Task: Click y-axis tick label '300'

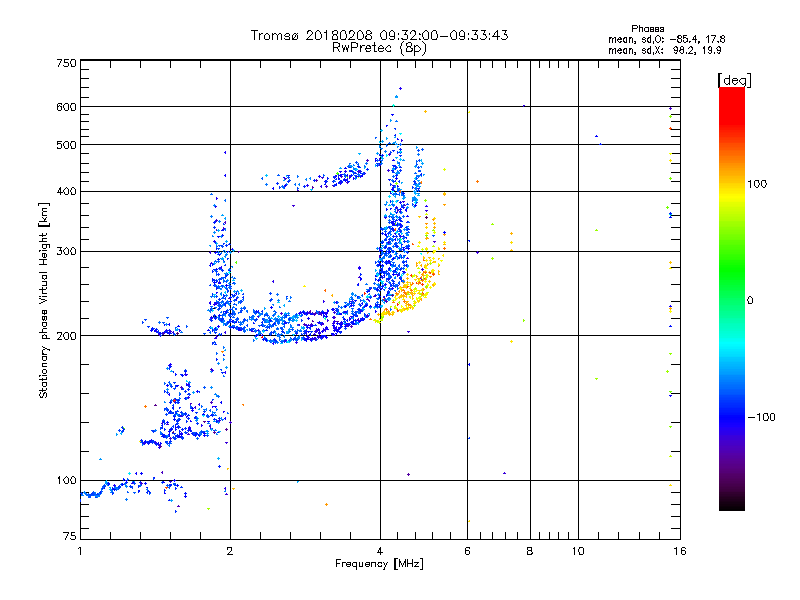Action: coord(66,252)
